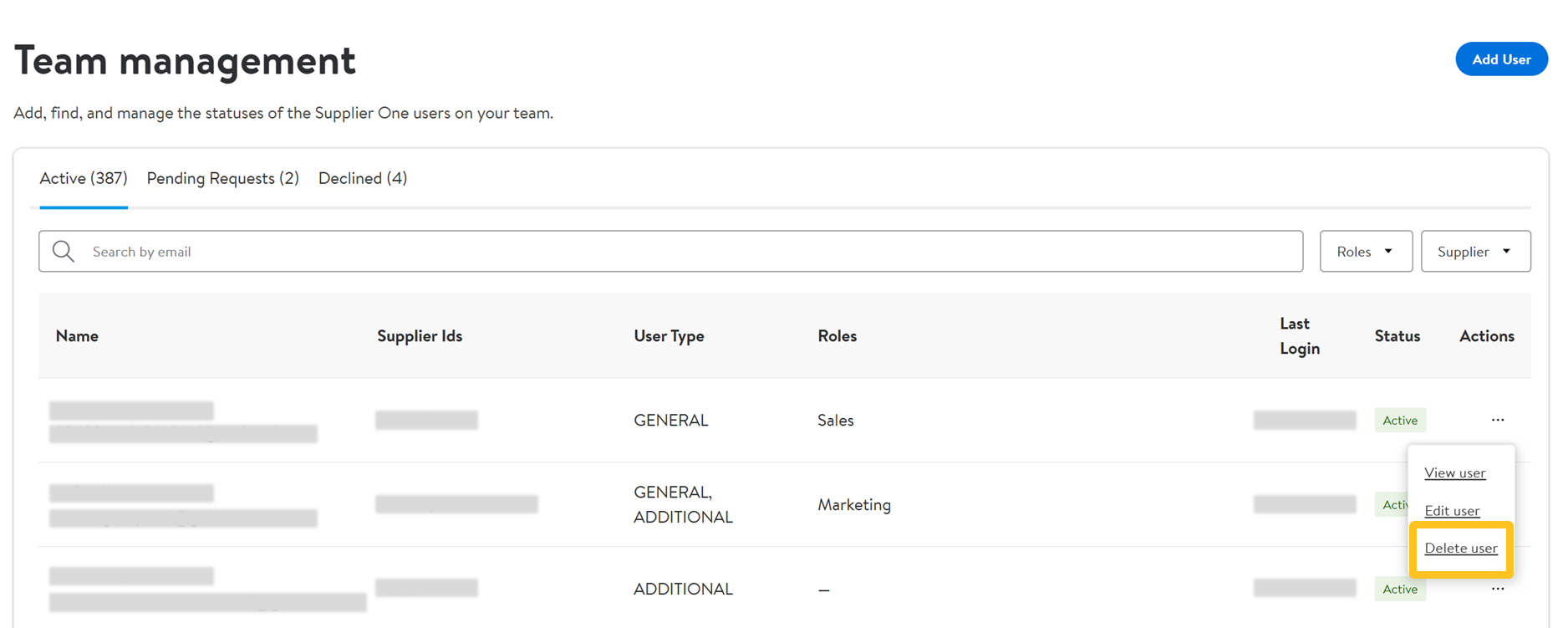The height and width of the screenshot is (628, 1568).
Task: Open actions menu for the ADDITIONAL-only user
Action: (1497, 589)
